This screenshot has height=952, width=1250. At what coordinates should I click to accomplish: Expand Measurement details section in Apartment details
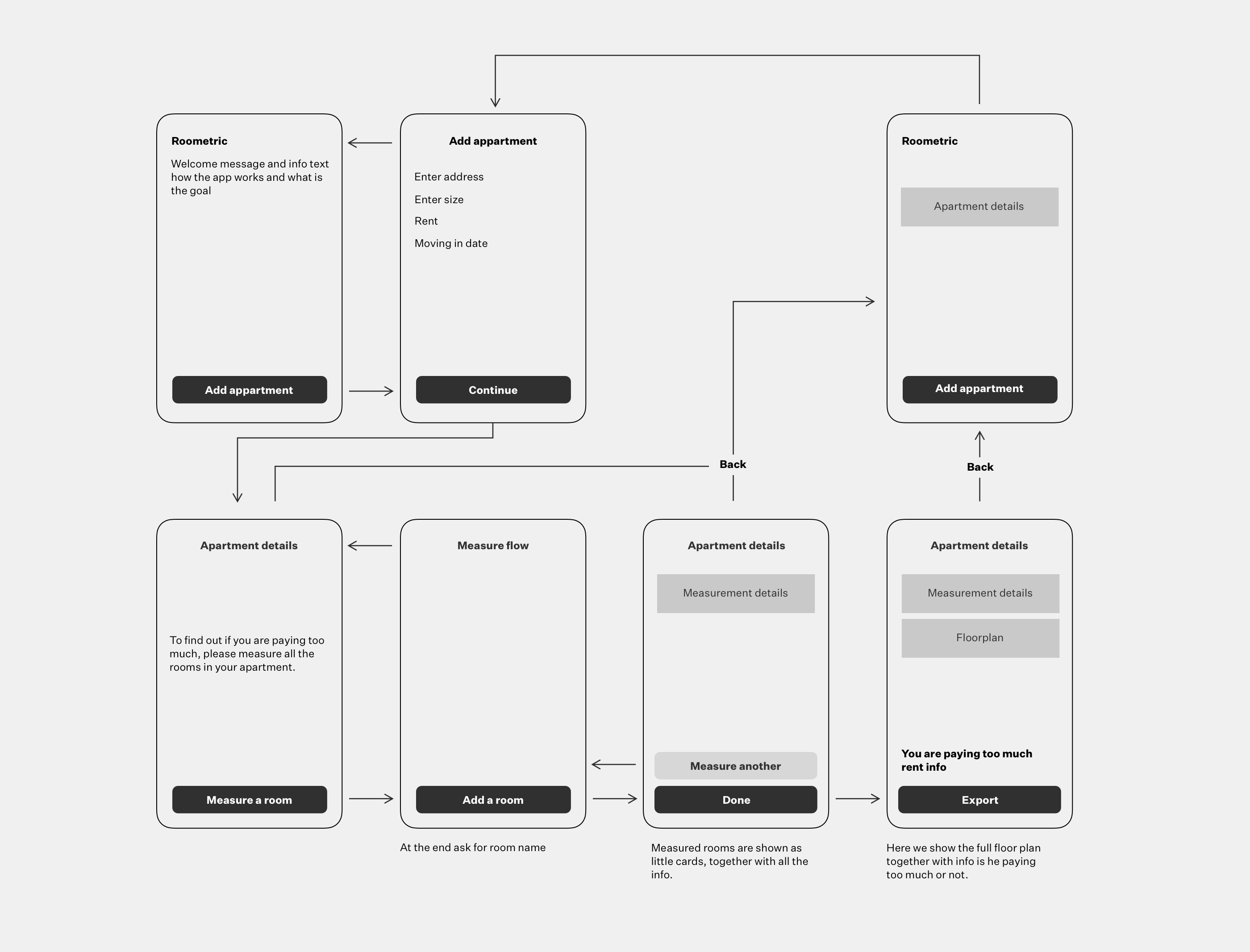tap(735, 593)
